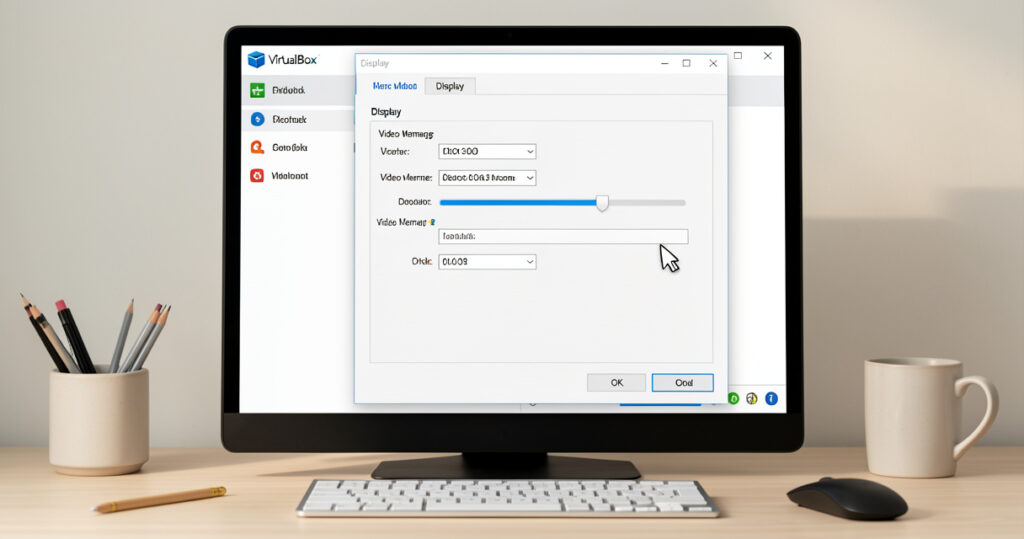
Task: Click the yellow globe status icon
Action: click(752, 399)
